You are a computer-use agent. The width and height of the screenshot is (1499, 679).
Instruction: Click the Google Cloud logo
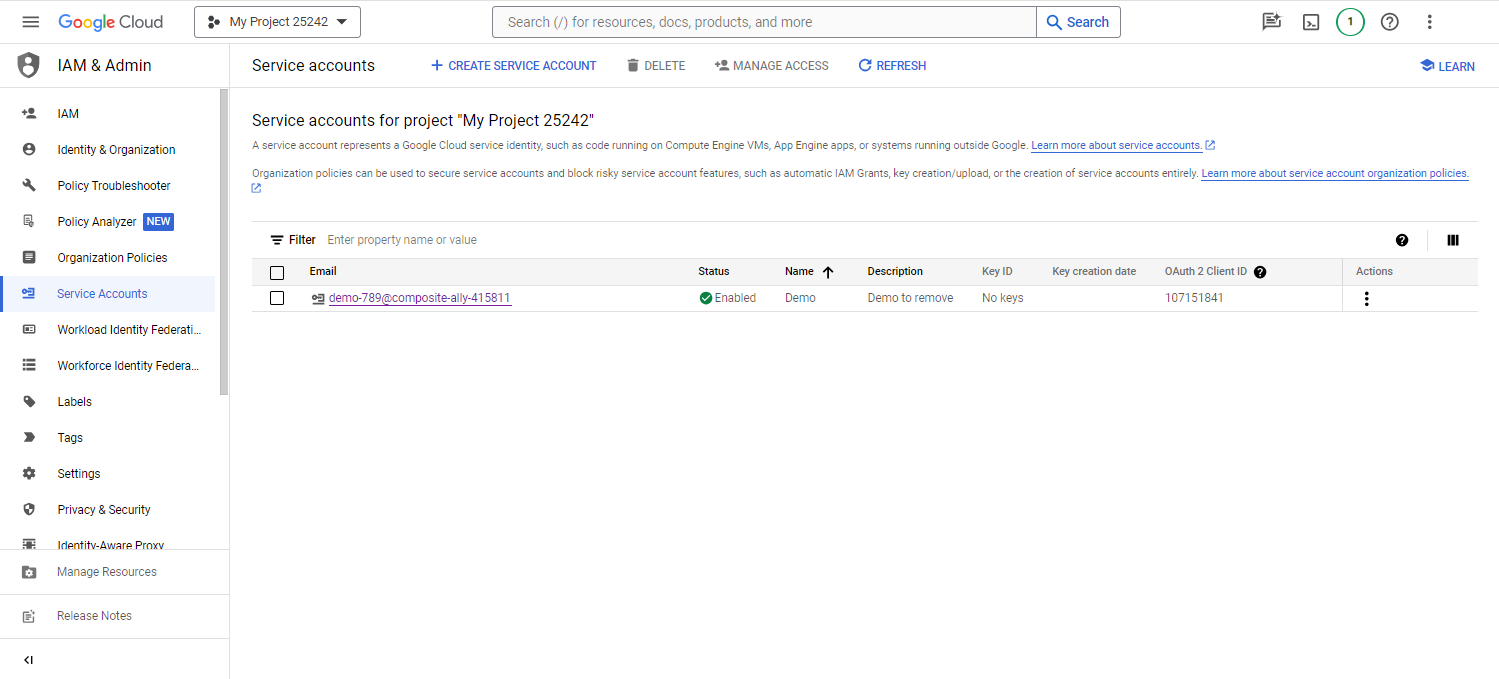coord(110,22)
